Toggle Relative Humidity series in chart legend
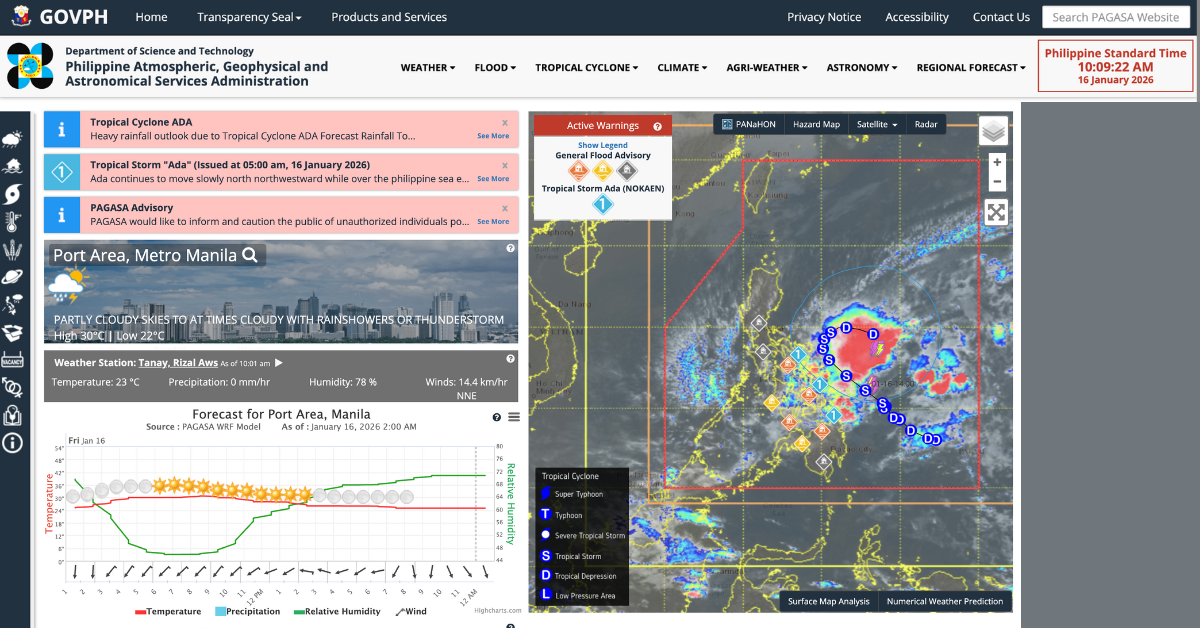This screenshot has width=1200, height=628. click(337, 611)
